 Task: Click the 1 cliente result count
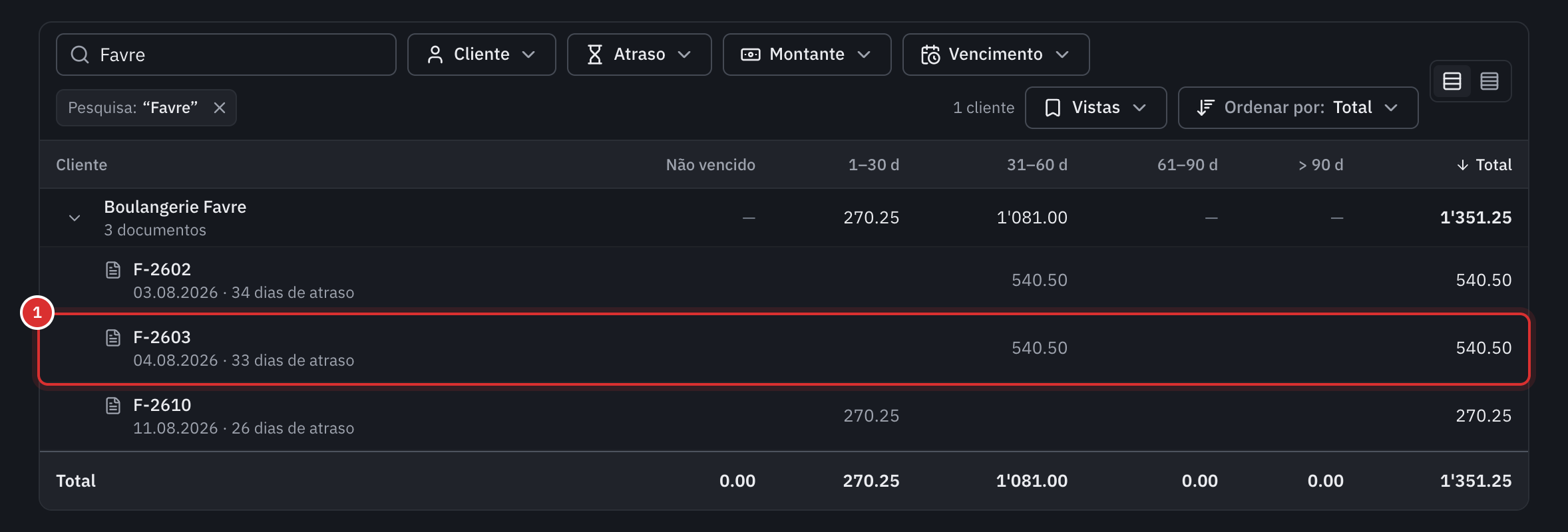pyautogui.click(x=984, y=108)
